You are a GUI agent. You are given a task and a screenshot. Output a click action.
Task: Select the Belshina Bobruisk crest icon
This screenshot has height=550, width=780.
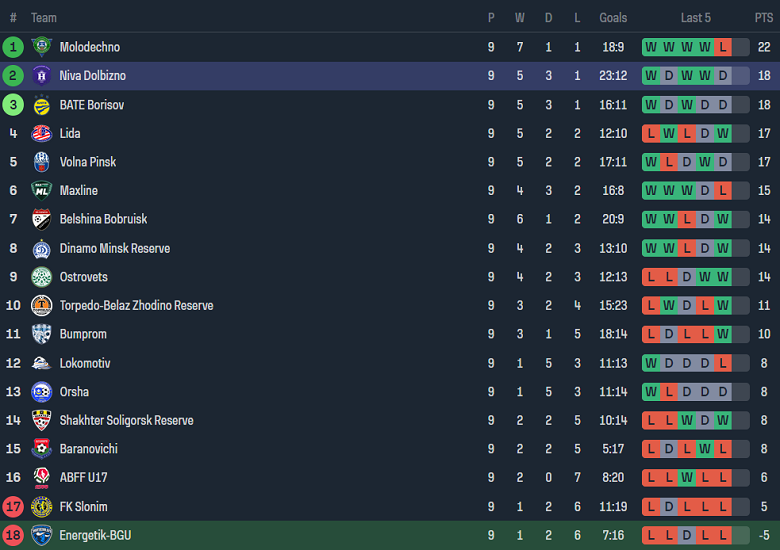(41, 219)
